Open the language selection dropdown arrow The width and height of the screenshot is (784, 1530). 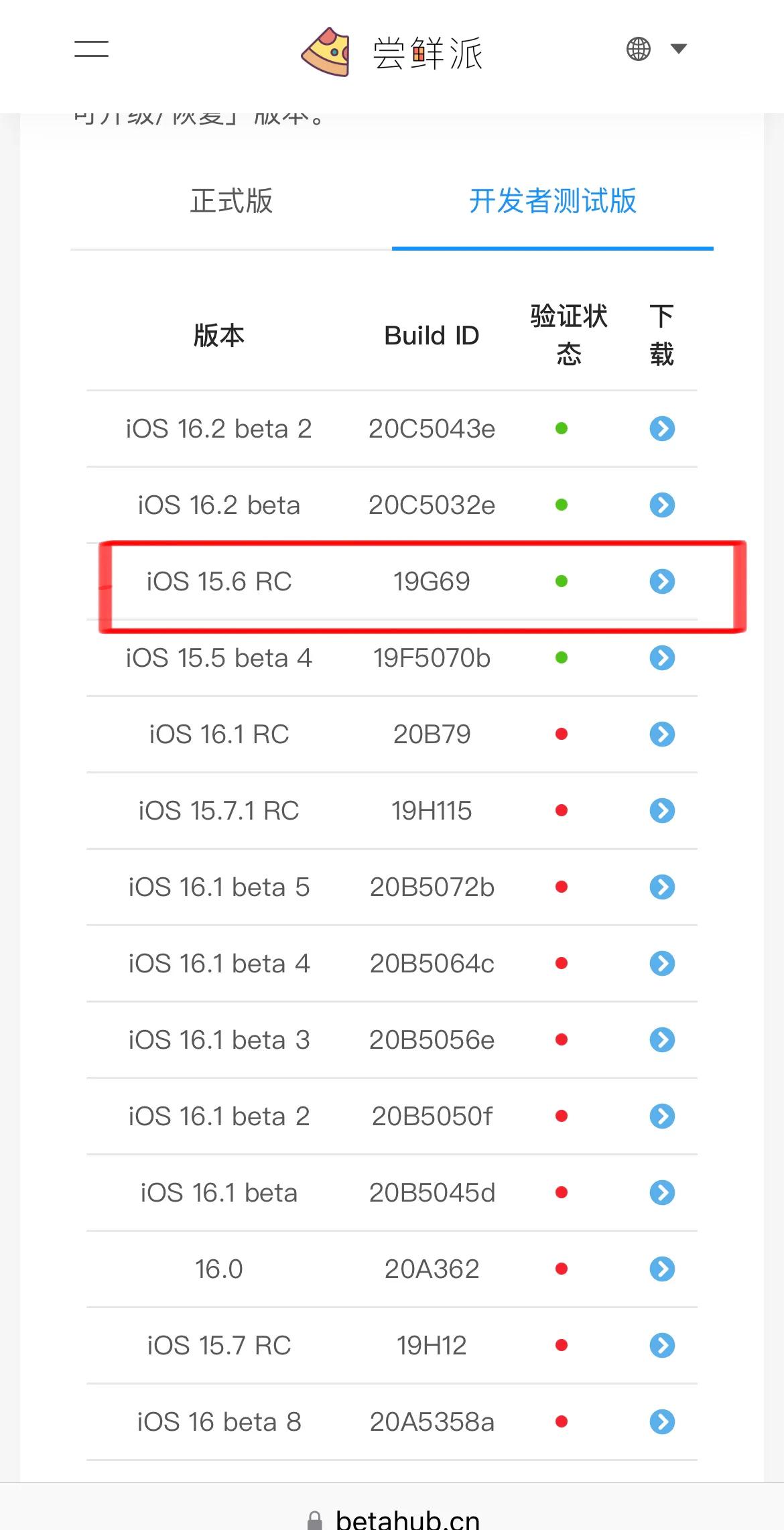point(677,49)
